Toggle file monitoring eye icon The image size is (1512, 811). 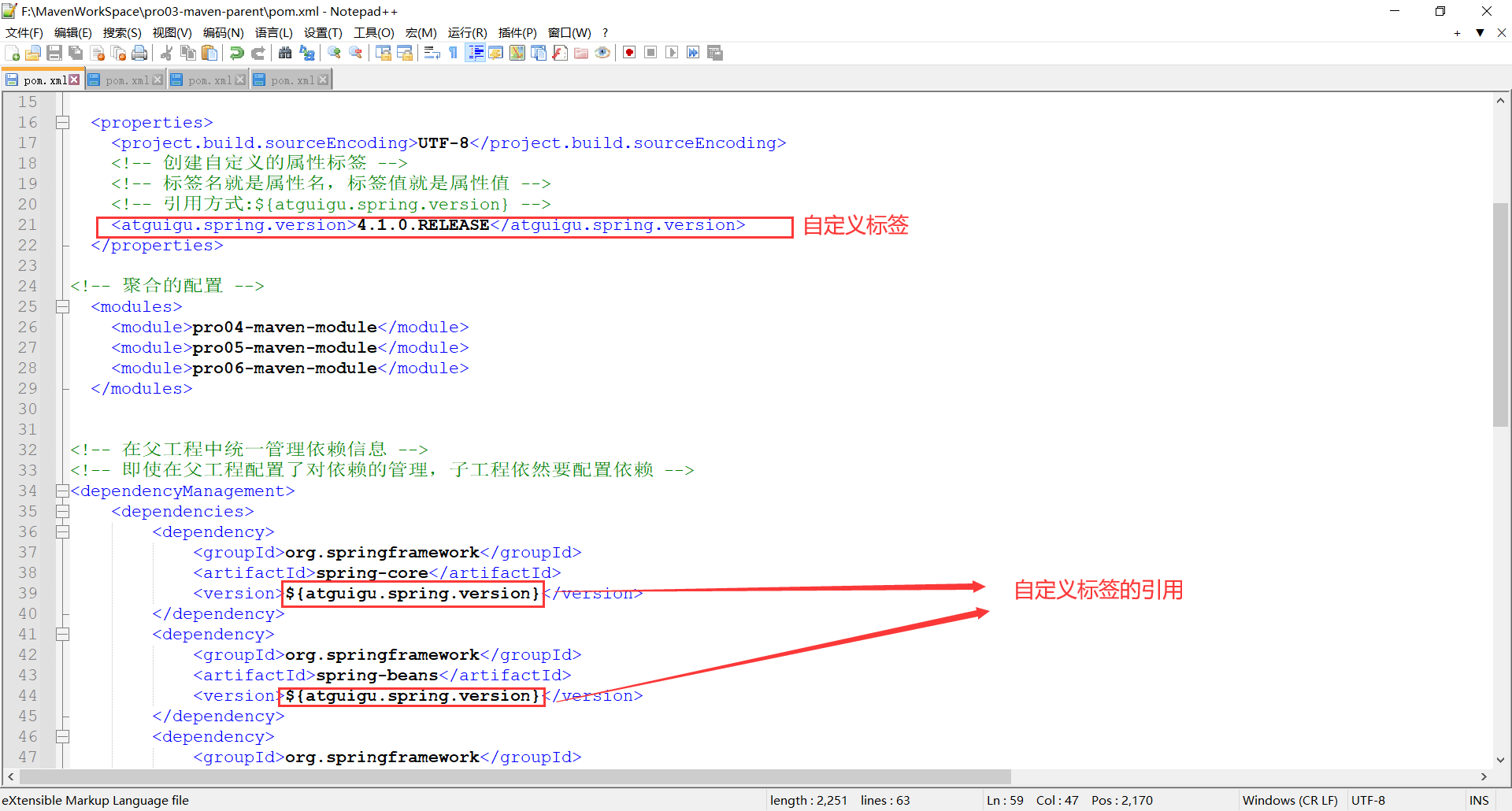pyautogui.click(x=602, y=53)
